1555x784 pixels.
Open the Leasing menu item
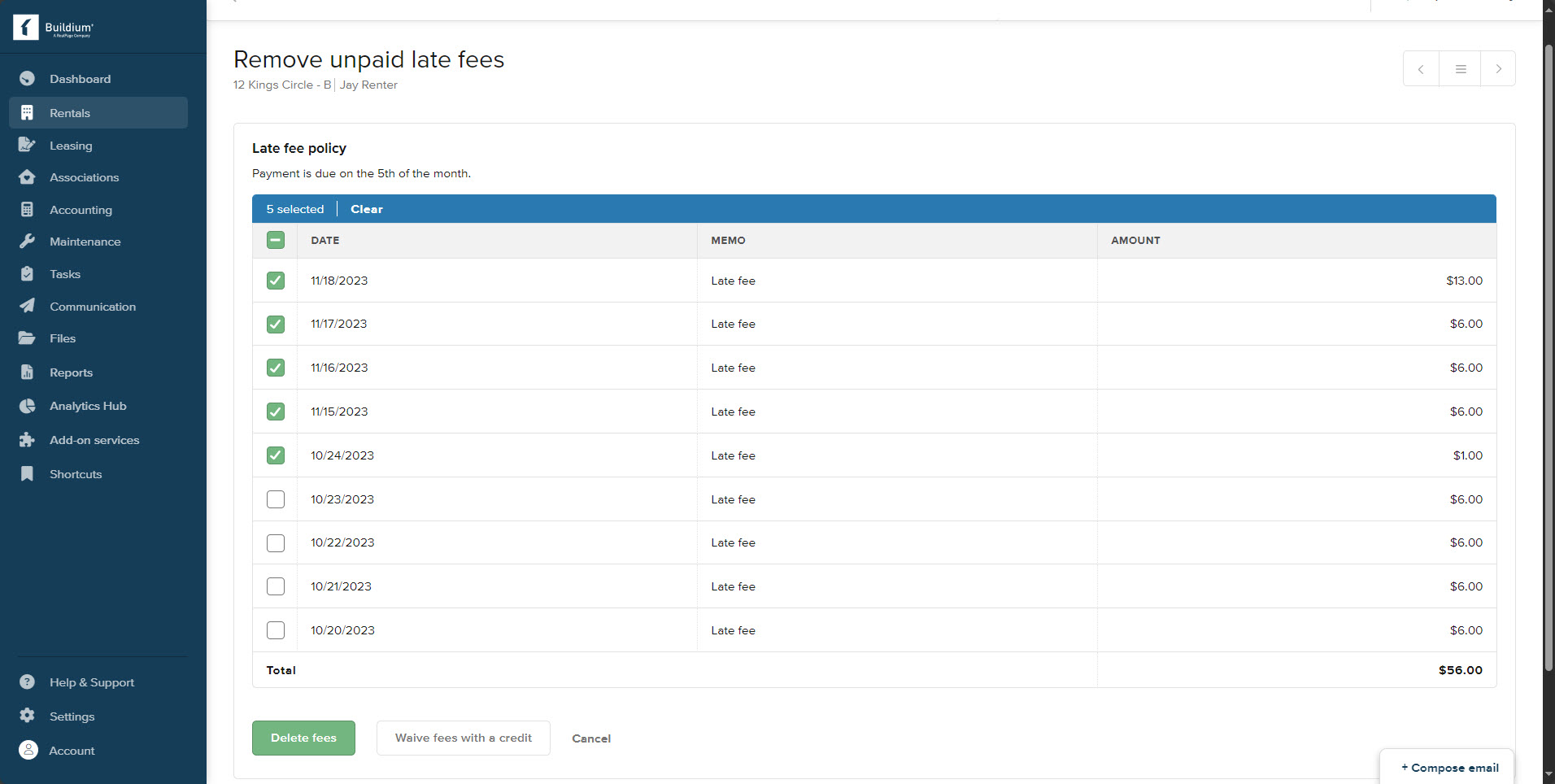pos(98,146)
